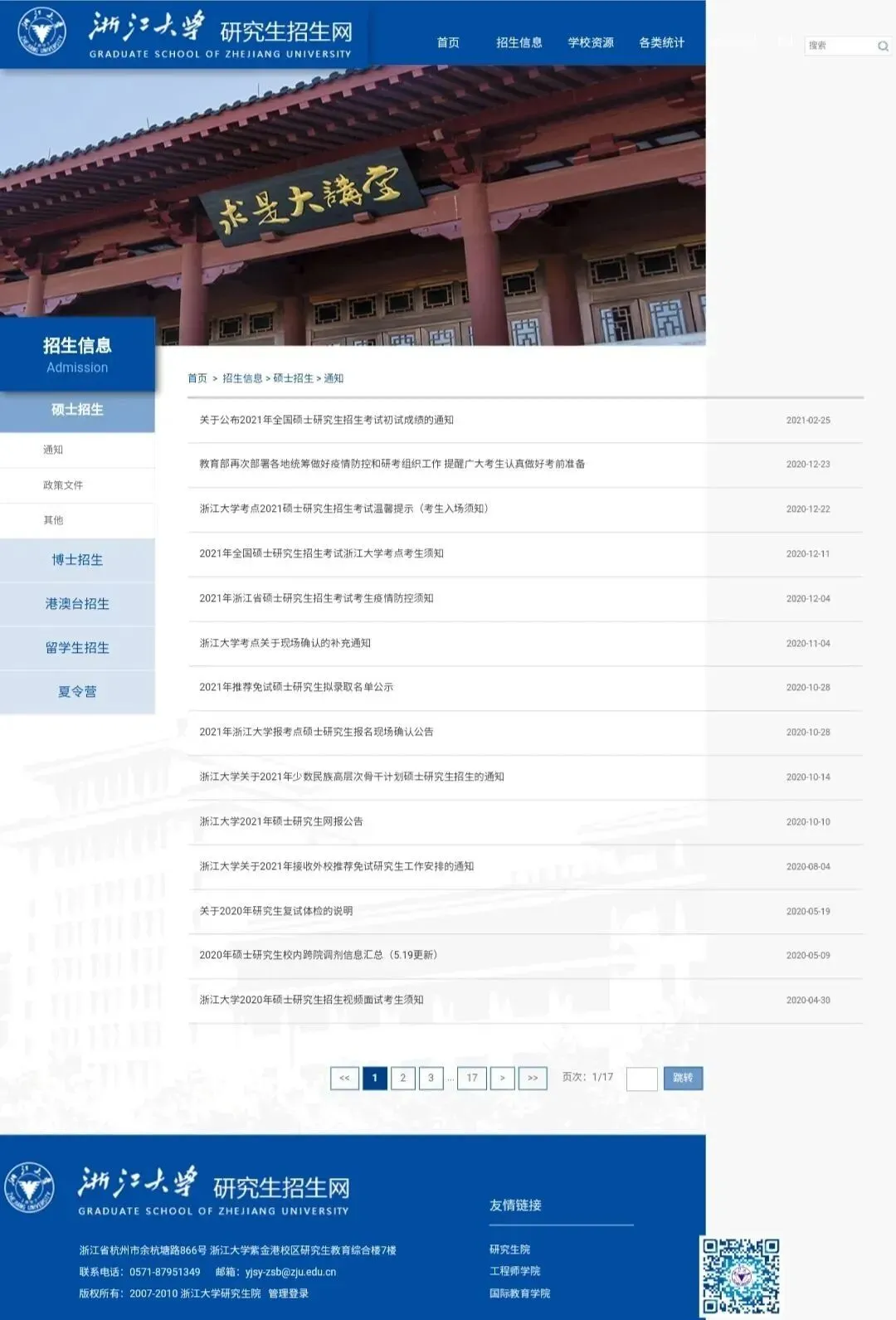Screen dimensions: 896x1320
Task: Open footer link 工程师学院
Action: click(x=514, y=1271)
